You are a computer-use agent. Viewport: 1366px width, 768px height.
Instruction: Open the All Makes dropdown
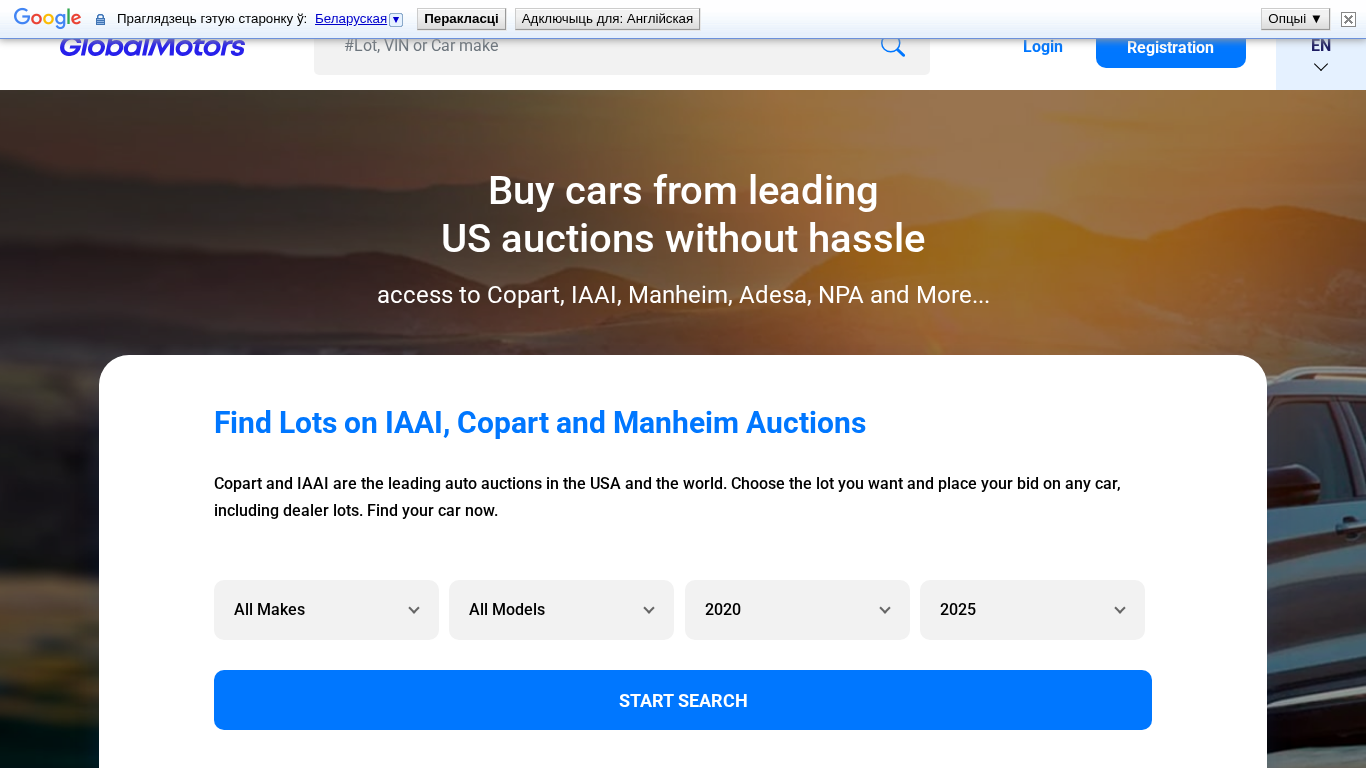point(326,610)
